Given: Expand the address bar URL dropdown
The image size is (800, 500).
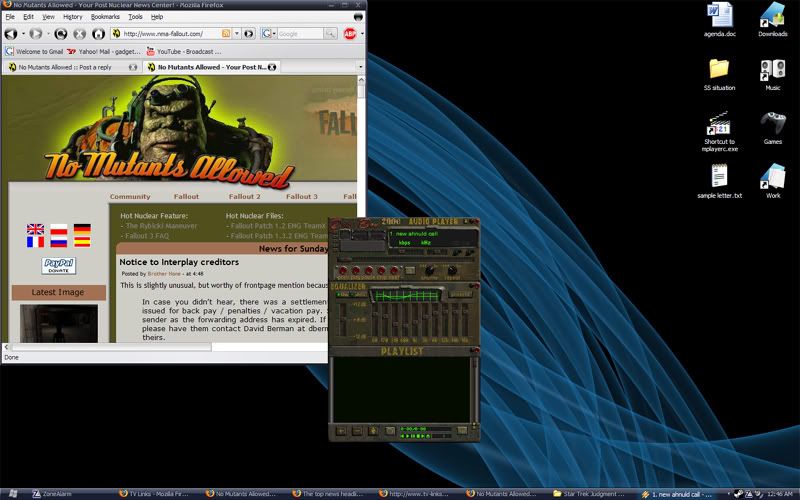Looking at the screenshot, I should (237, 34).
